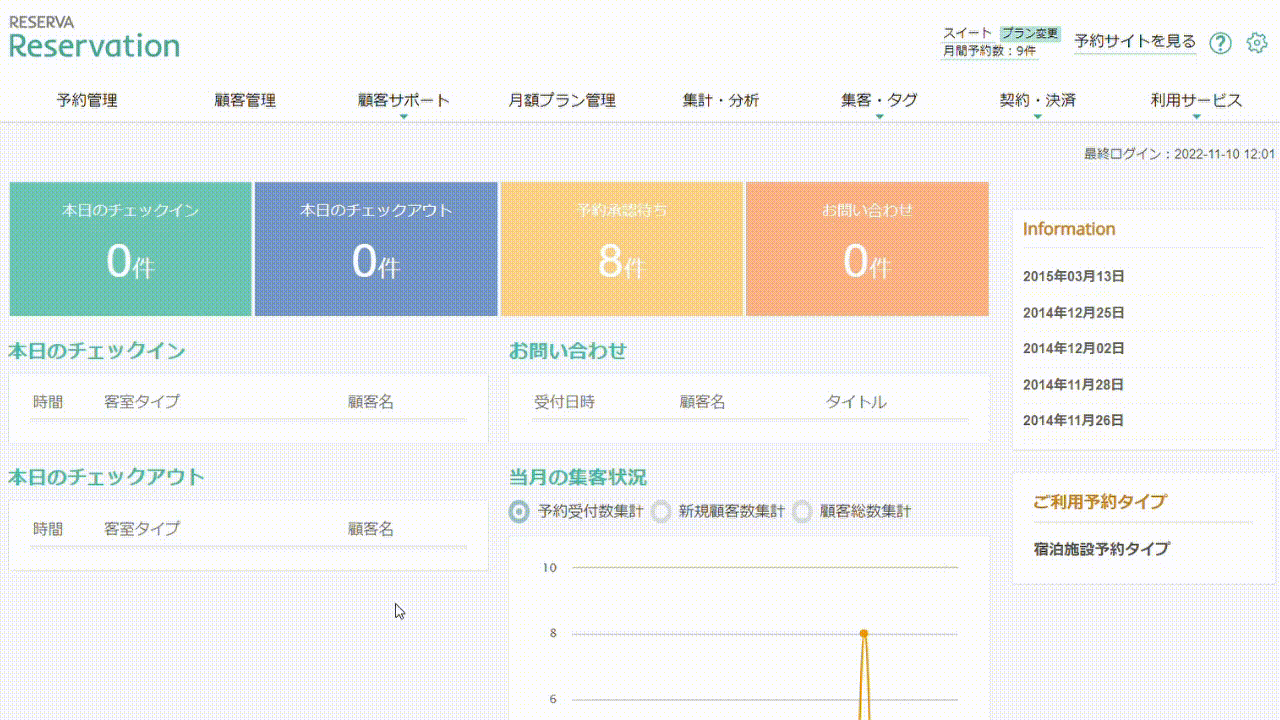Open the 本日のチェックイン summary card

pos(130,249)
